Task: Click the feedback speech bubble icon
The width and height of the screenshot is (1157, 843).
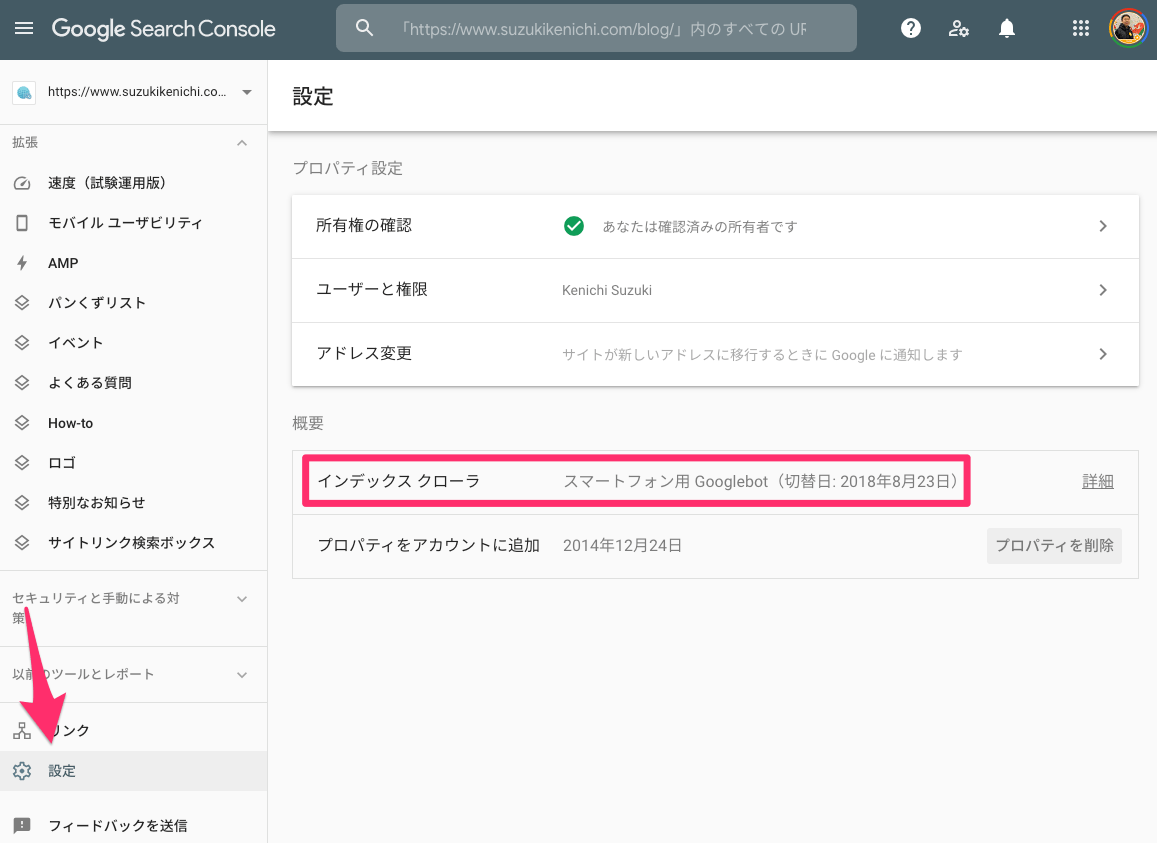Action: pos(22,825)
